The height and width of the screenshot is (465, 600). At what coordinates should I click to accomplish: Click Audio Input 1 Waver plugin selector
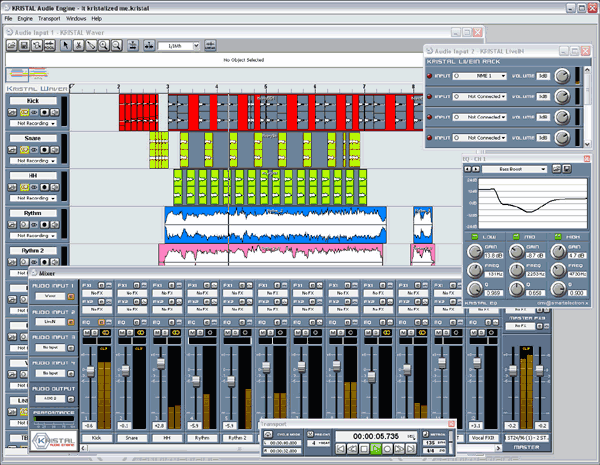[50, 296]
